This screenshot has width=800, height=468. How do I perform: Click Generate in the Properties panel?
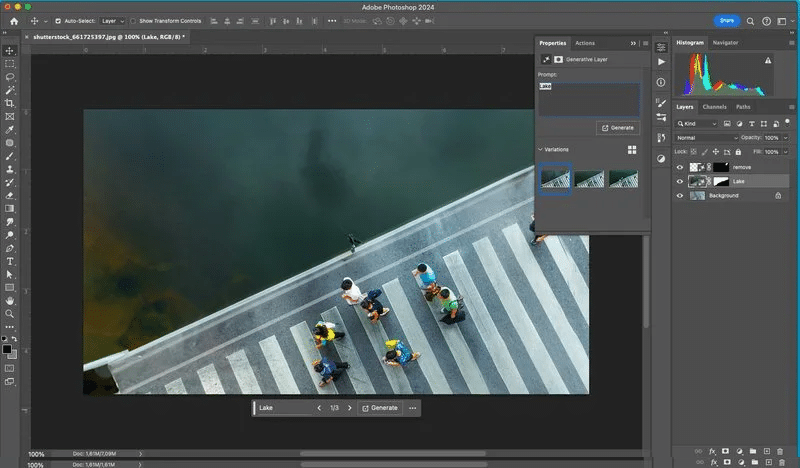[617, 128]
